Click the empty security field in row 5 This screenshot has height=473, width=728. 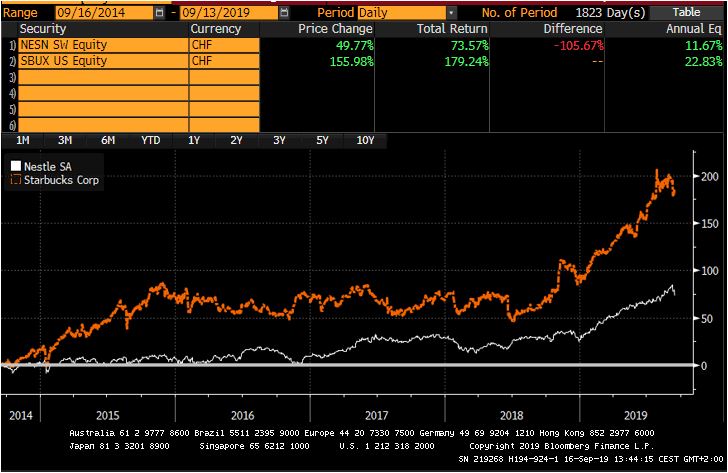(103, 109)
